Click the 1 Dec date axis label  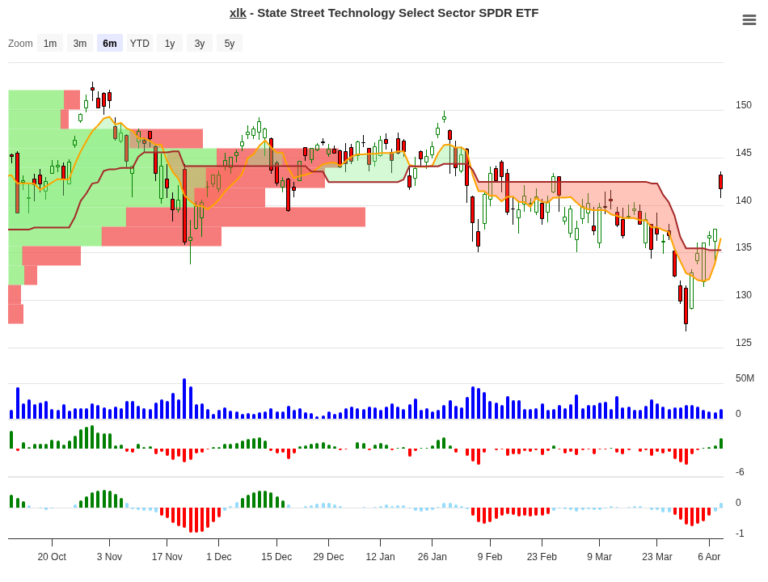click(218, 557)
